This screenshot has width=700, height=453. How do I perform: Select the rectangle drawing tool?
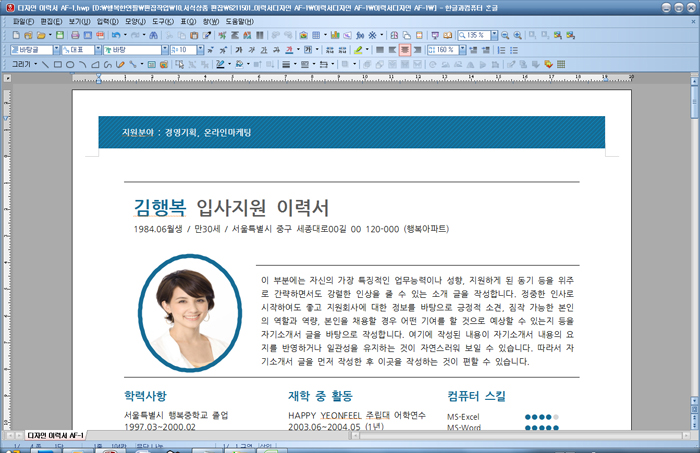[x=58, y=65]
